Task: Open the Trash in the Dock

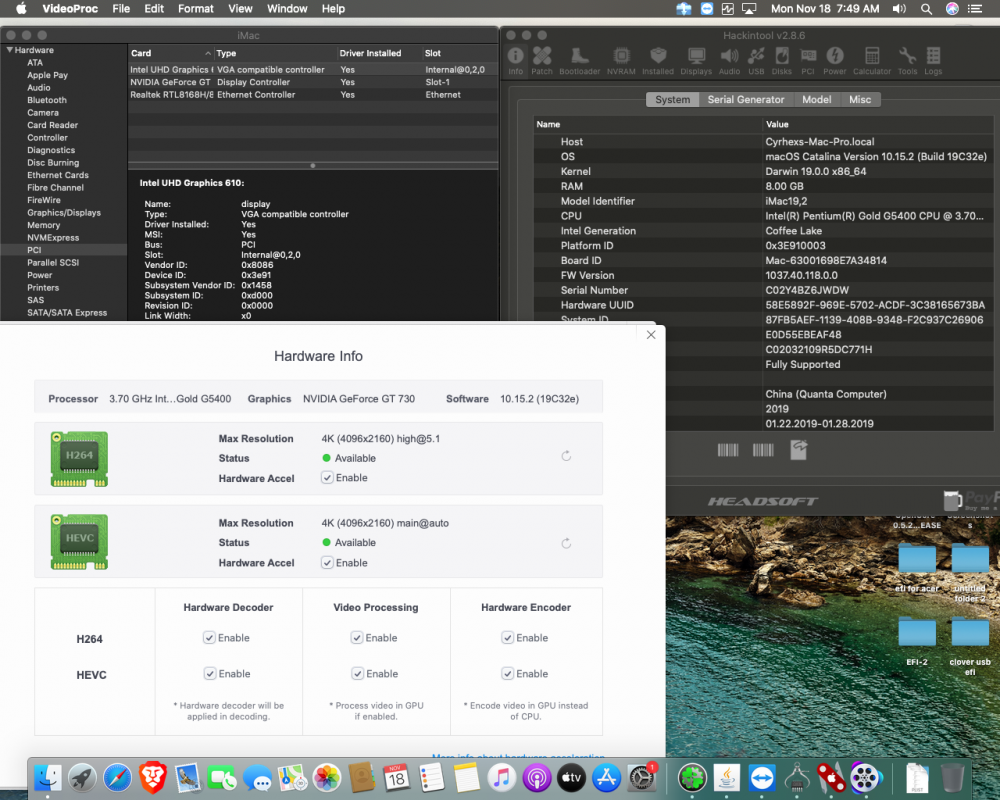Action: (952, 778)
